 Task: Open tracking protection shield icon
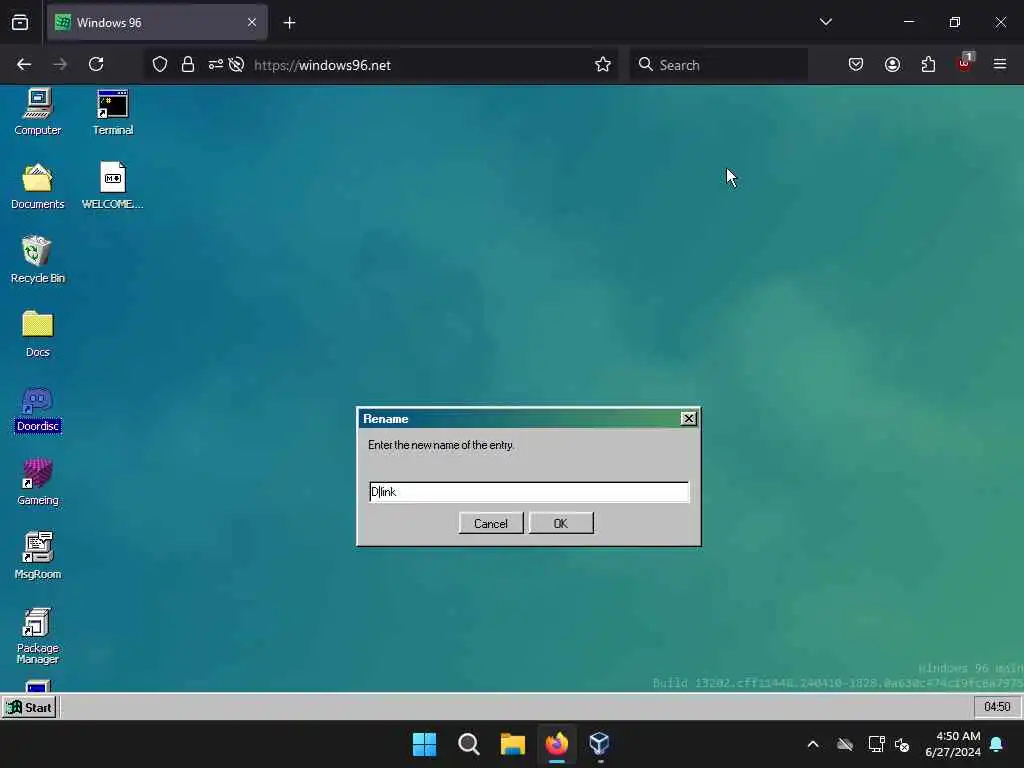coord(160,64)
